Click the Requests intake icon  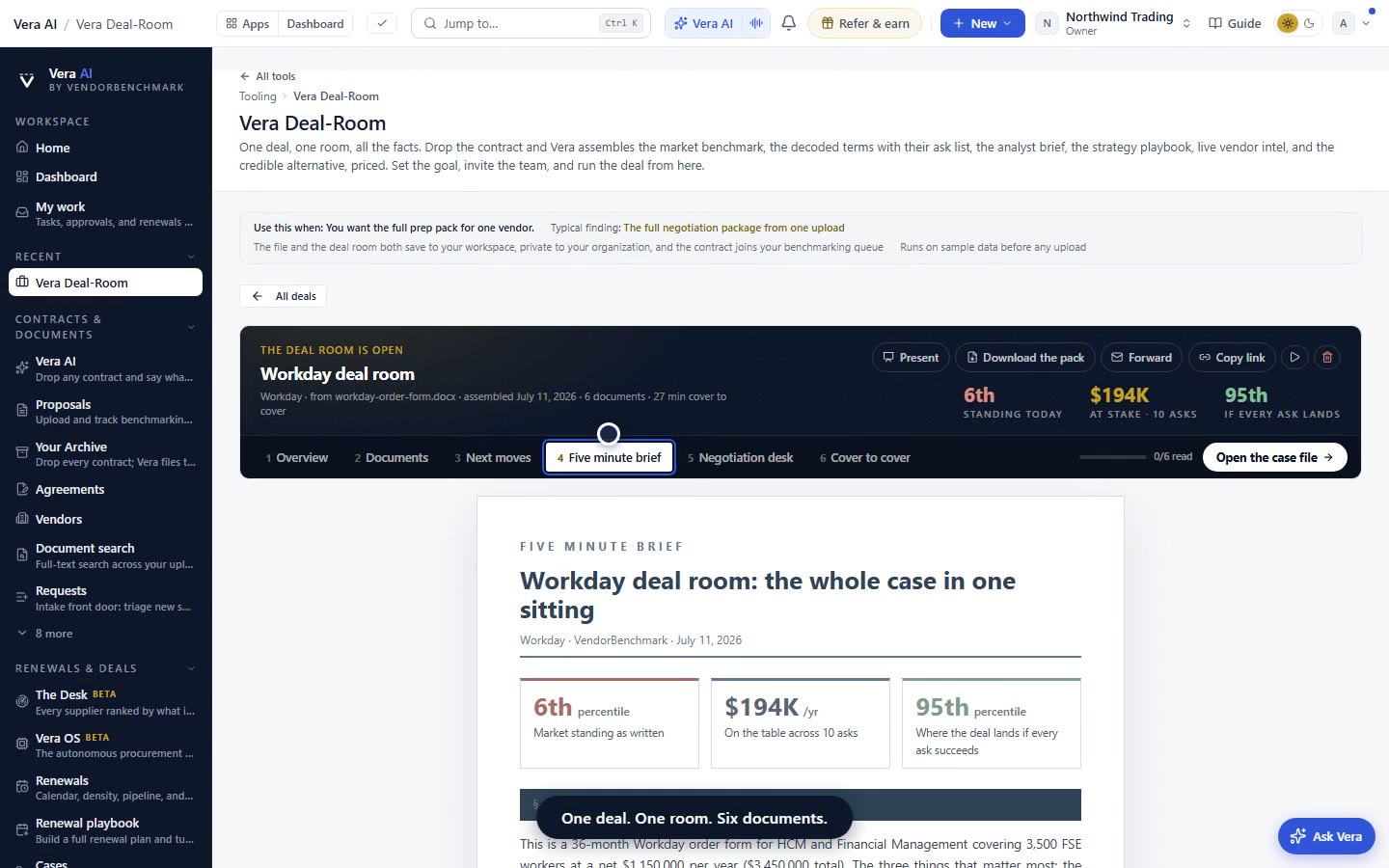(22, 597)
